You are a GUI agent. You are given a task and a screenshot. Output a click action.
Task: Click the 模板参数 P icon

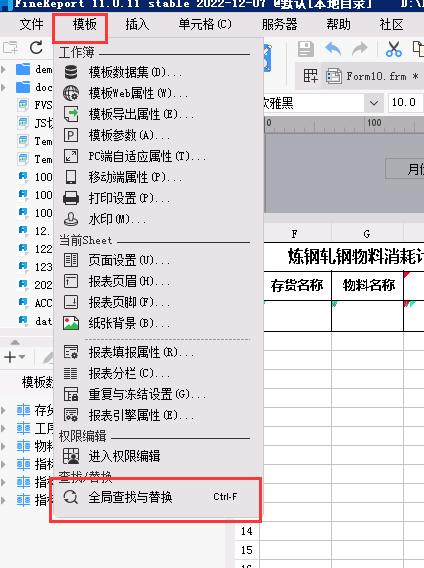pyautogui.click(x=71, y=135)
